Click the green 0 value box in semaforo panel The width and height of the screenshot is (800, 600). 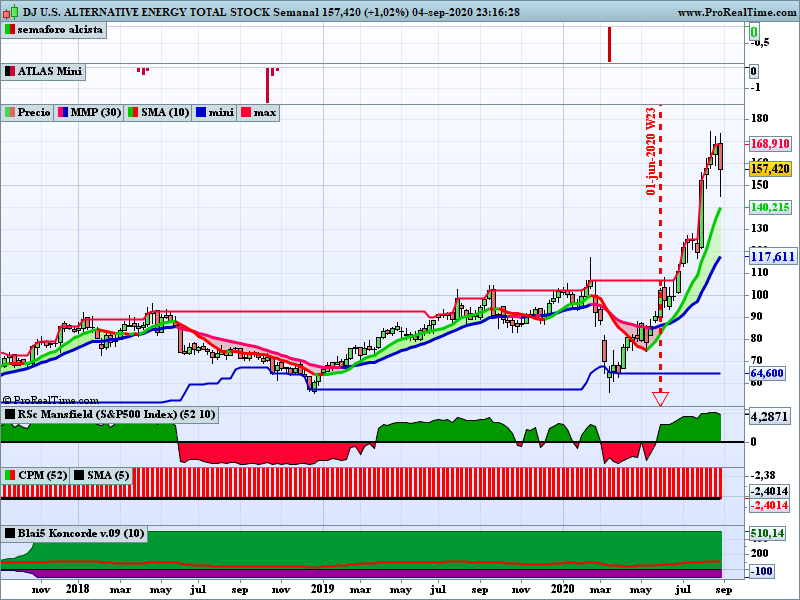[x=754, y=33]
